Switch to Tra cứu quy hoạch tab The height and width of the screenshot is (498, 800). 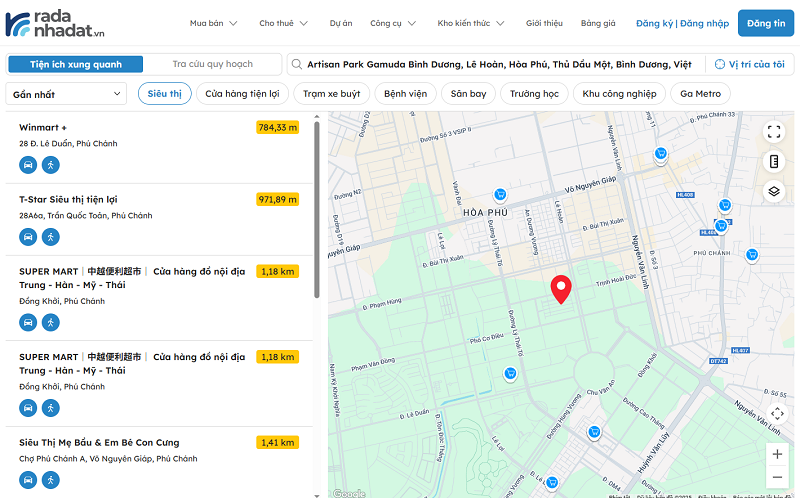(212, 64)
